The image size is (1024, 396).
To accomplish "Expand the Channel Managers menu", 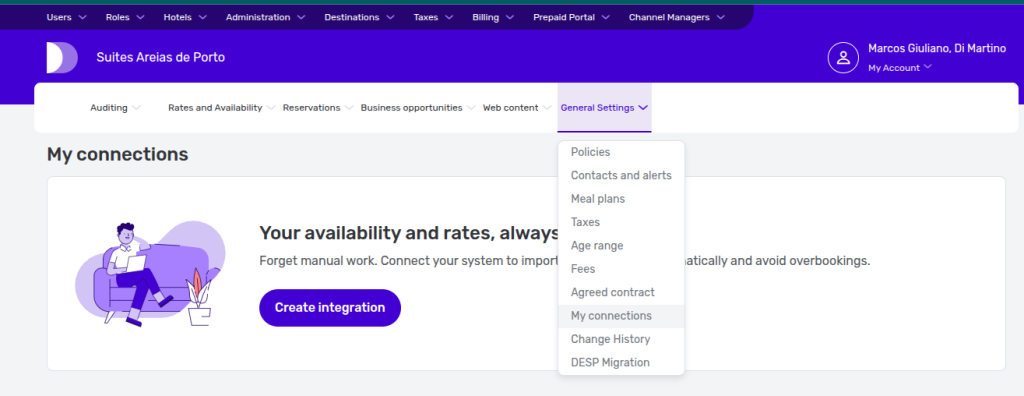I will [x=677, y=18].
